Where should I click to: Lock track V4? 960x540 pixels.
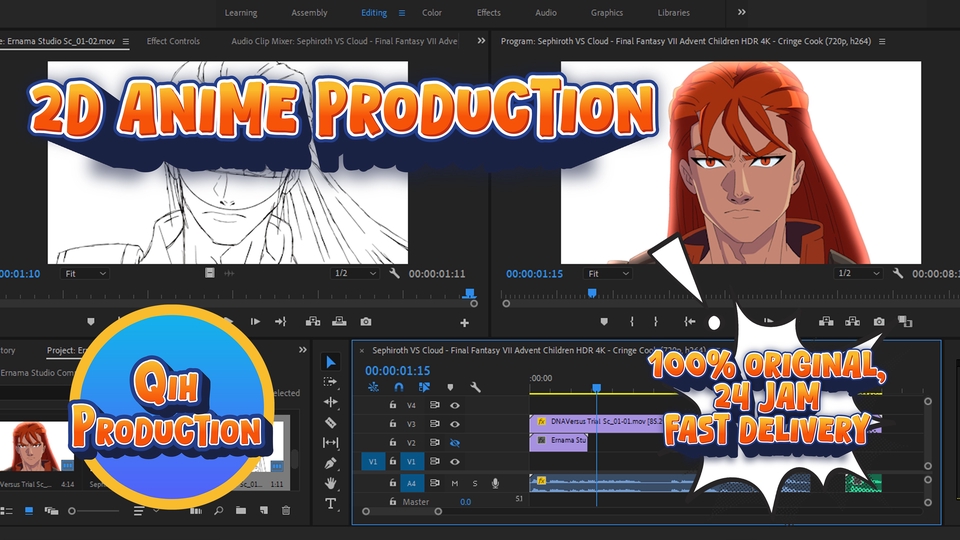tap(392, 405)
